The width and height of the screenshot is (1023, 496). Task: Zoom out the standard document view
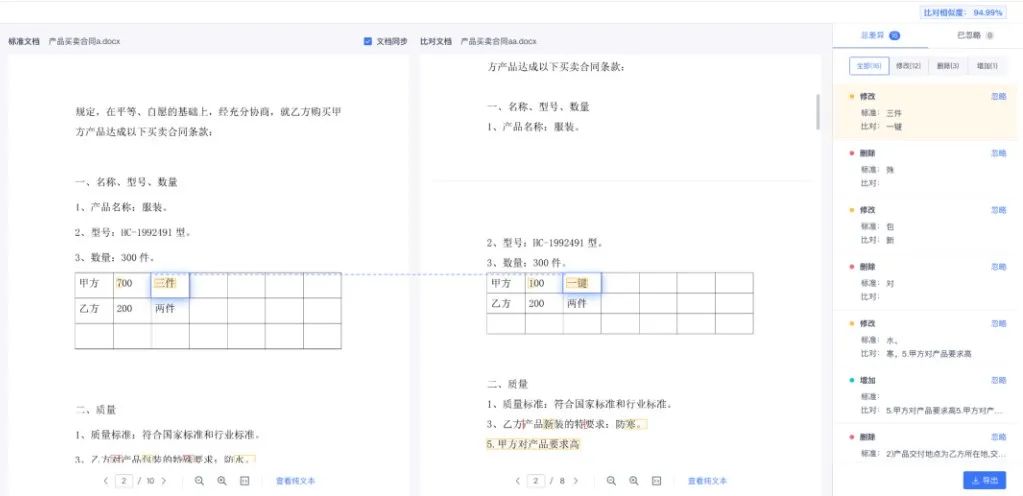(200, 481)
